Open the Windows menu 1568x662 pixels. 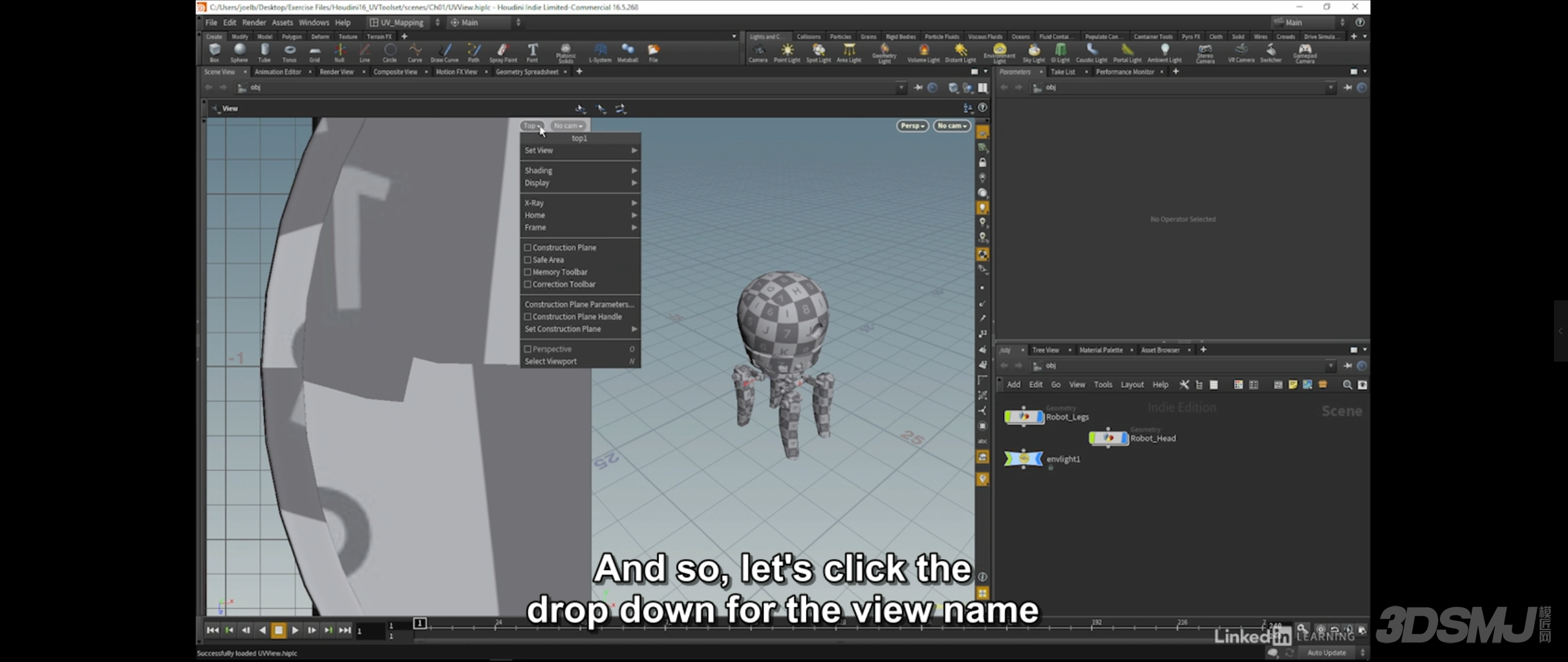pyautogui.click(x=314, y=23)
